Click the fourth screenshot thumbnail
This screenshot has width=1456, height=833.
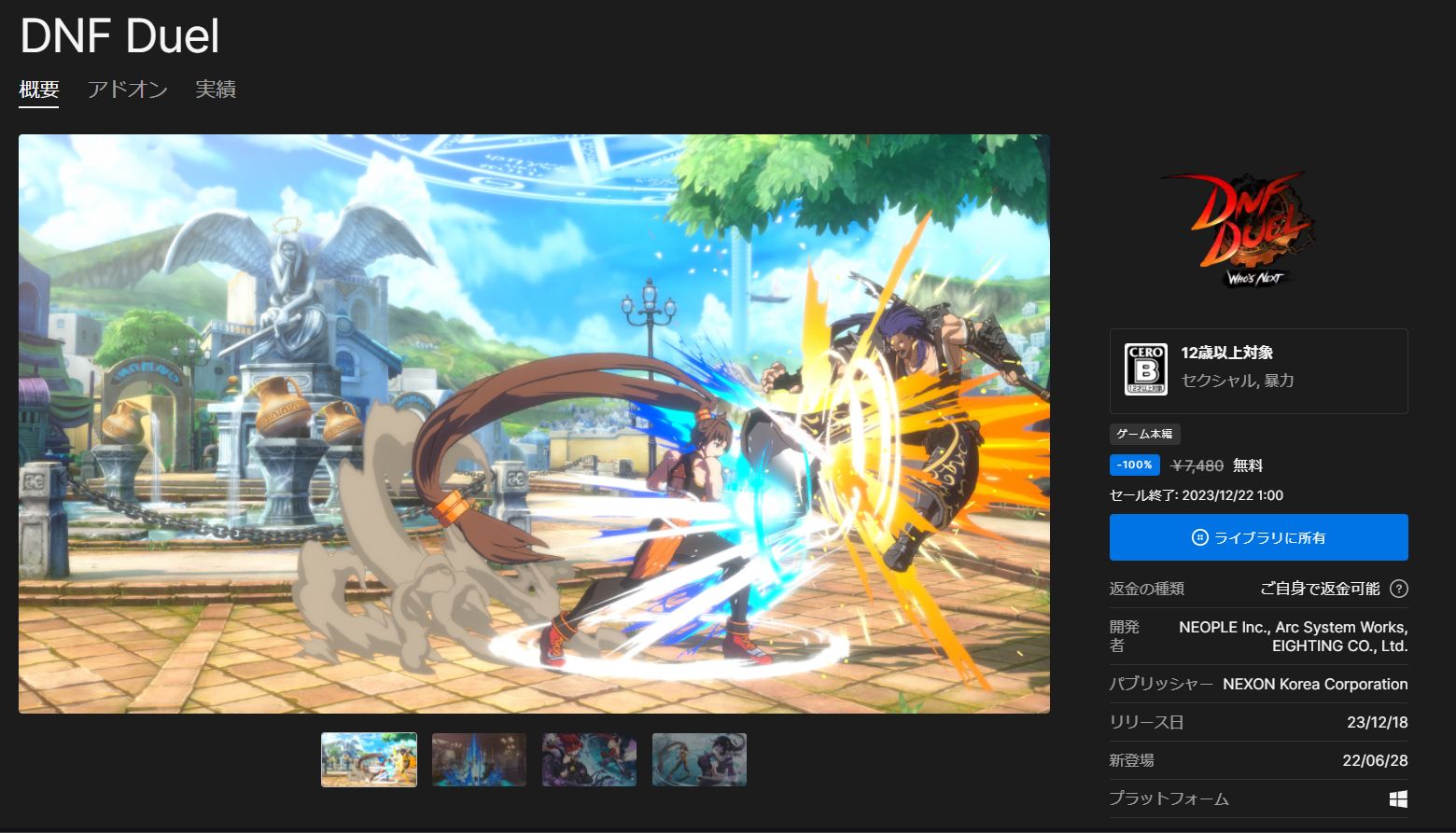point(699,759)
